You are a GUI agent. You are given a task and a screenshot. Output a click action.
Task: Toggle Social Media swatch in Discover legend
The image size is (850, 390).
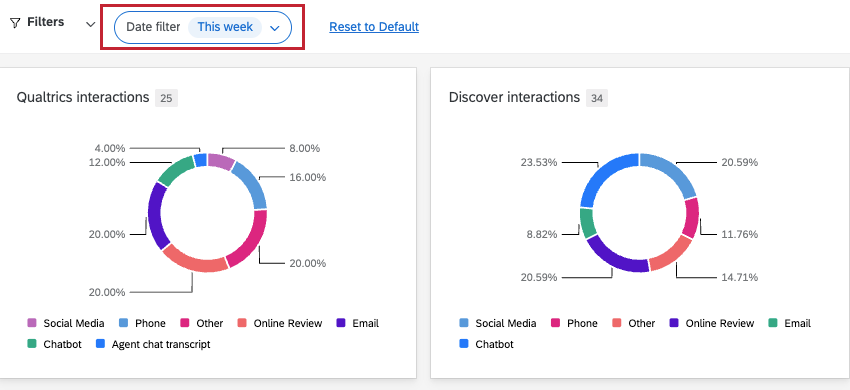point(463,323)
